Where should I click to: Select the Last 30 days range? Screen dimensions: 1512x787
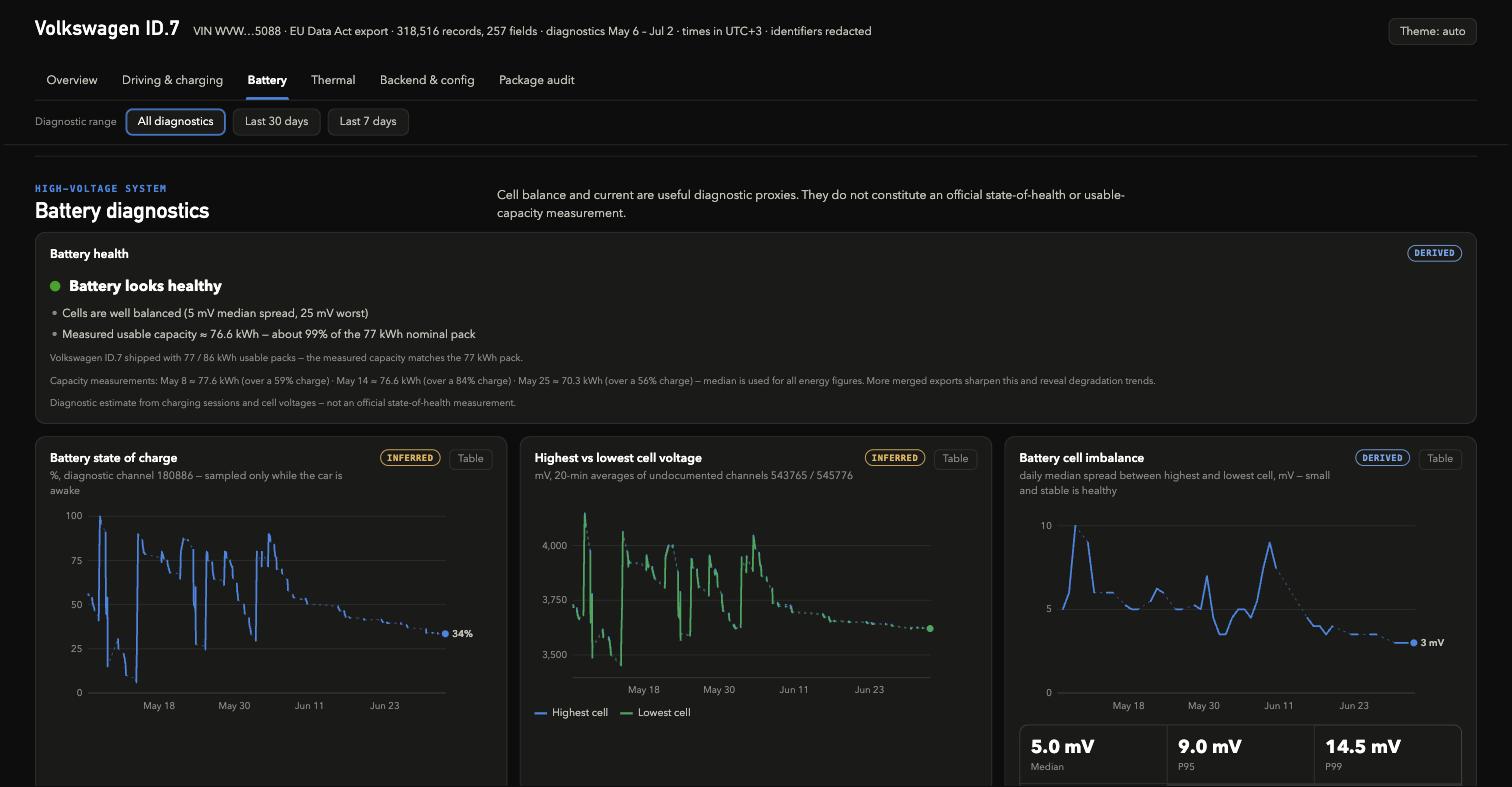coord(276,122)
